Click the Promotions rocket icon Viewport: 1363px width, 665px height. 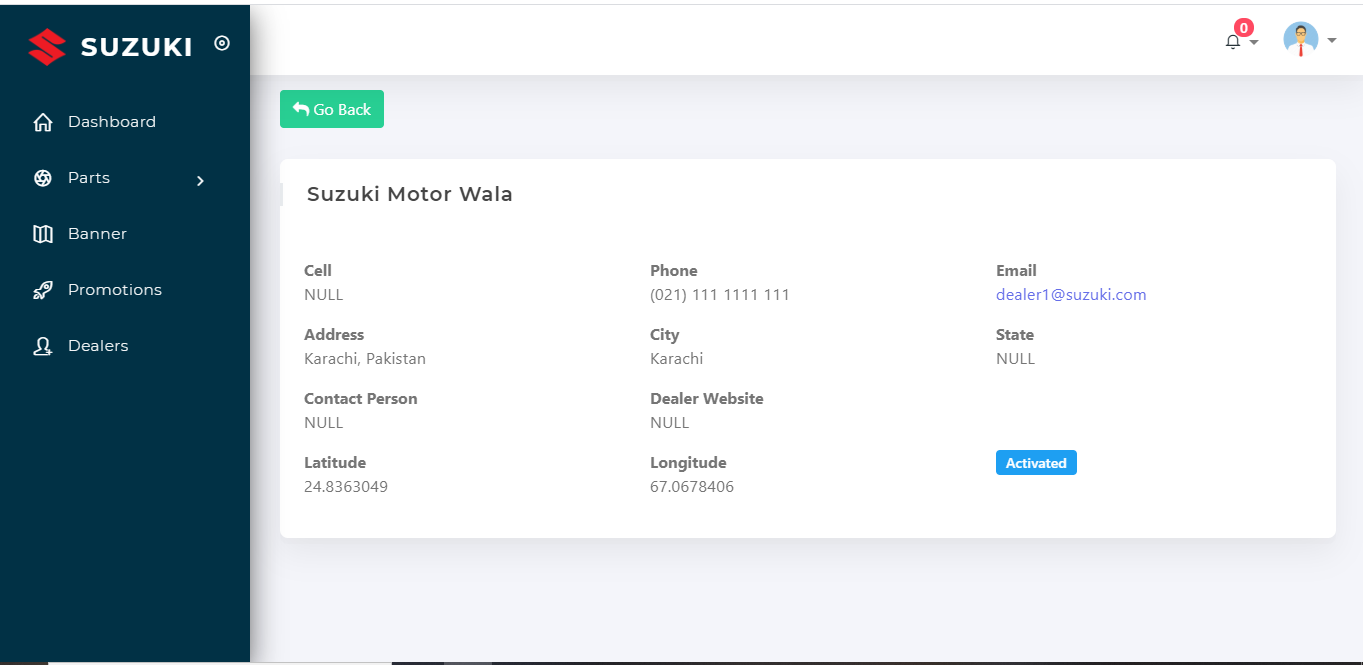43,290
